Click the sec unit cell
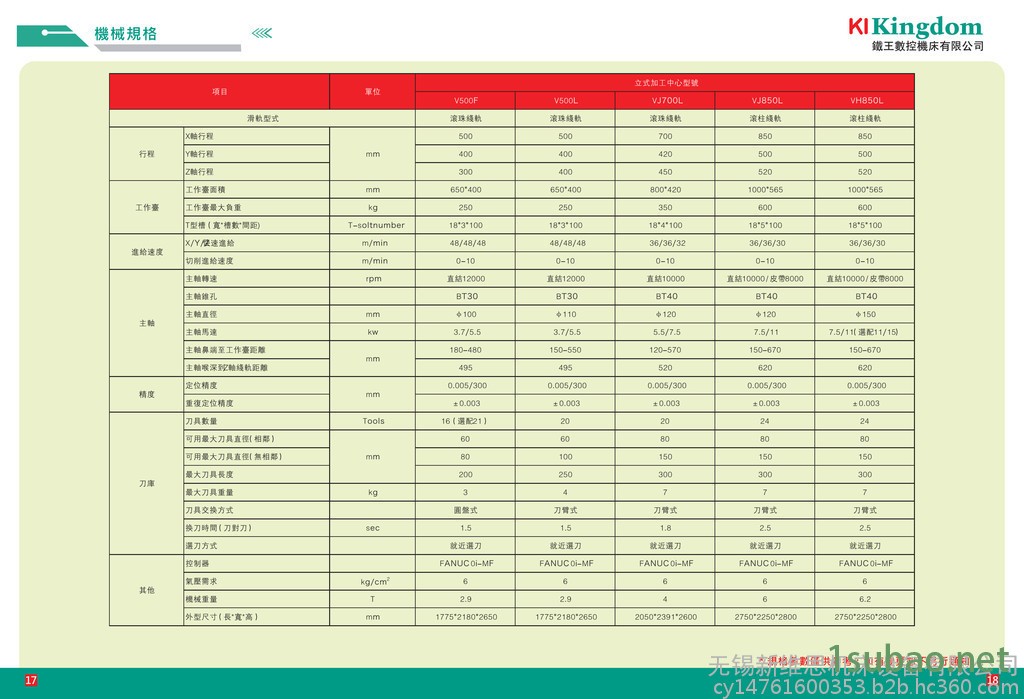The width and height of the screenshot is (1024, 699). click(373, 528)
